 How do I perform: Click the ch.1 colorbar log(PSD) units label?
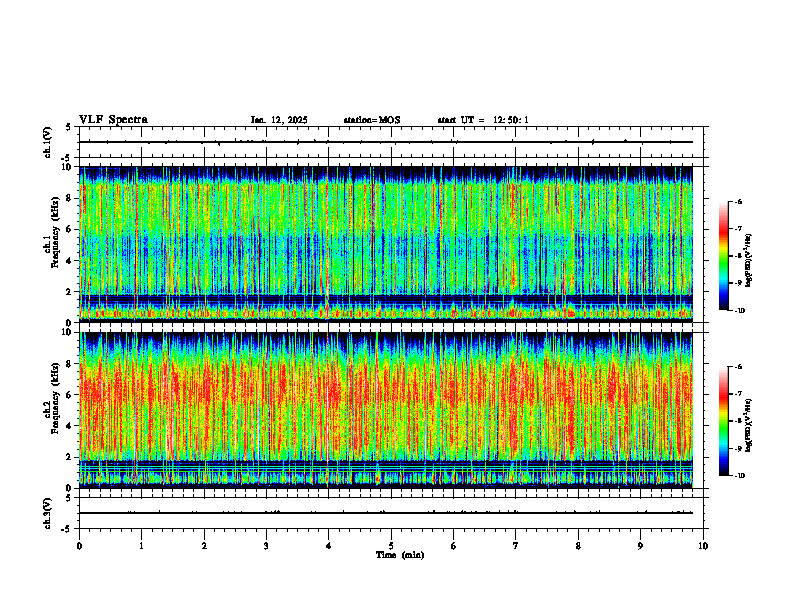pos(749,260)
